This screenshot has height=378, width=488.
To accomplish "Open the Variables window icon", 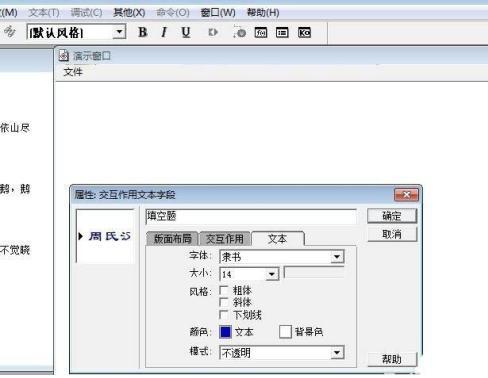I will tap(282, 32).
